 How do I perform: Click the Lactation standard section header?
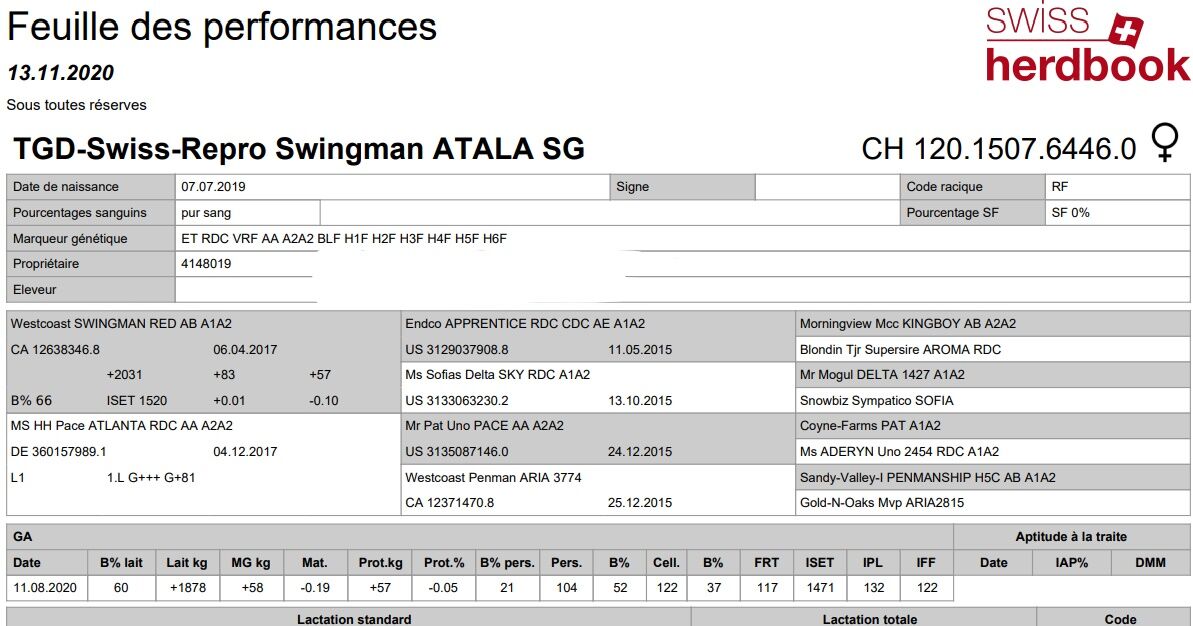tap(353, 619)
